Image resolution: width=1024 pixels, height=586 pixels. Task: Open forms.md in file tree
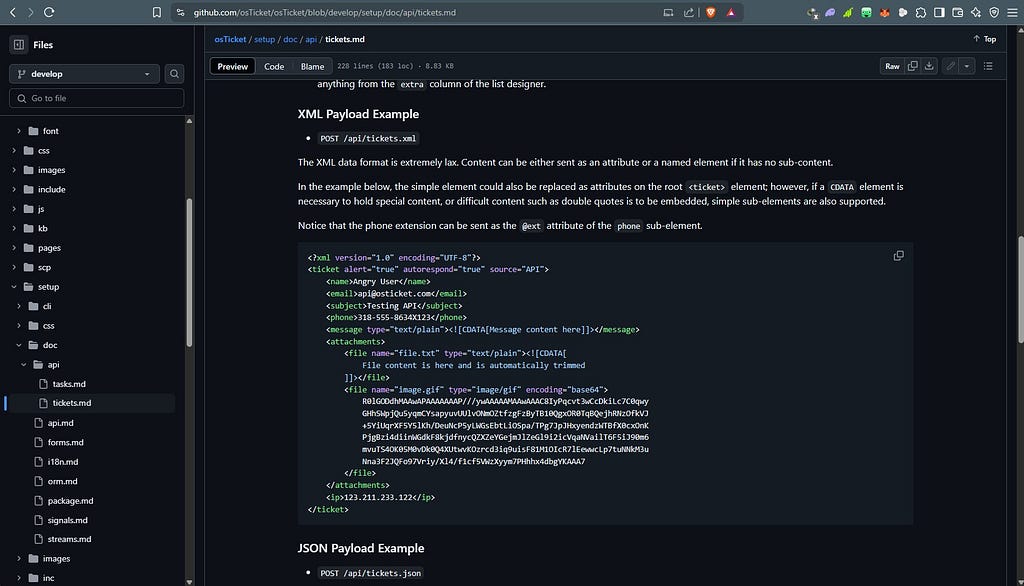point(65,442)
